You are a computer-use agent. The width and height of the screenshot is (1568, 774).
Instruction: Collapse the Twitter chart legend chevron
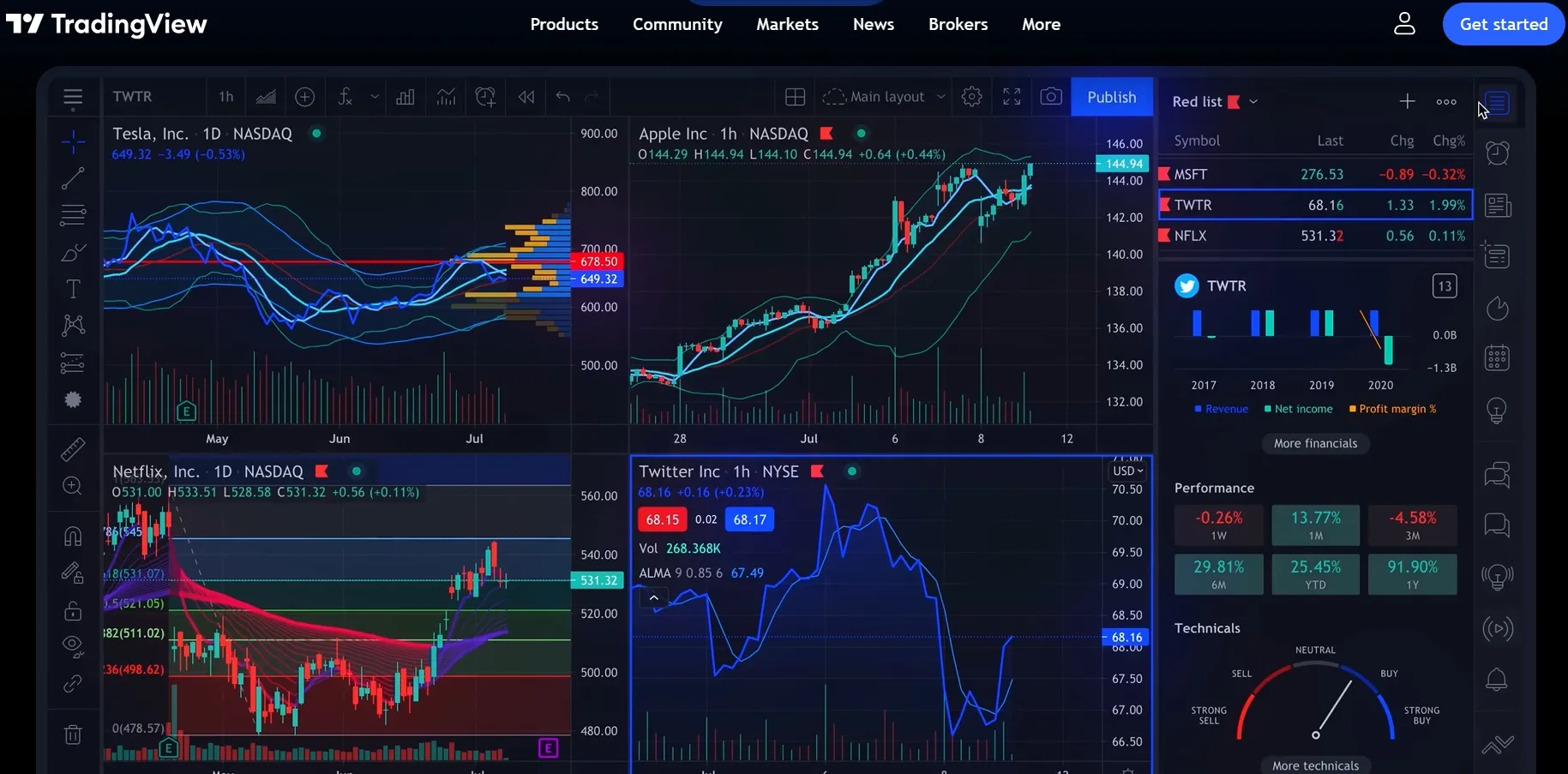[x=654, y=597]
